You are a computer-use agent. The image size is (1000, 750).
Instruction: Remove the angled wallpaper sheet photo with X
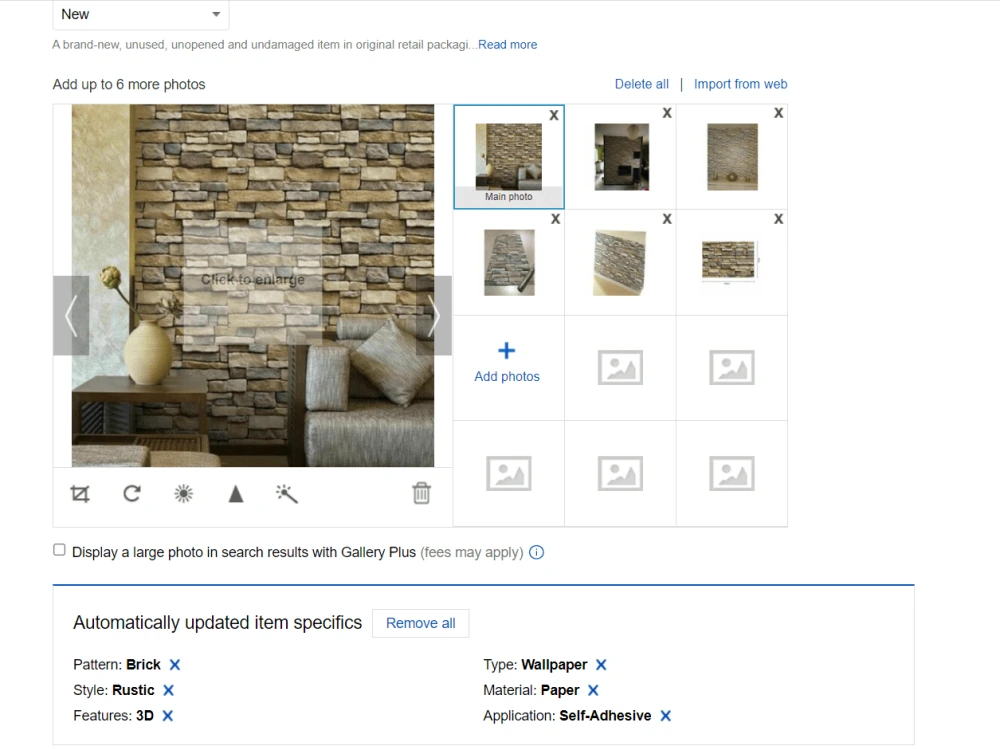(x=667, y=219)
